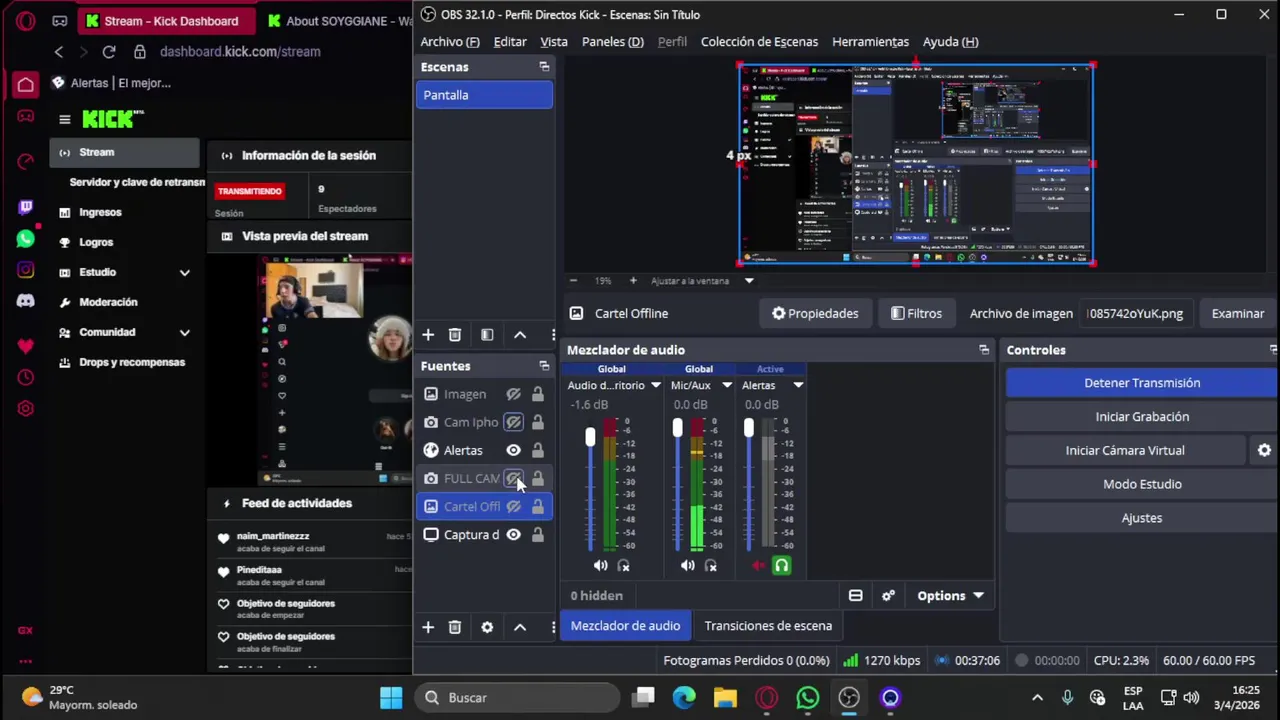The image size is (1280, 720).
Task: Turn off the green Alertas monitoring headphones
Action: (x=782, y=566)
